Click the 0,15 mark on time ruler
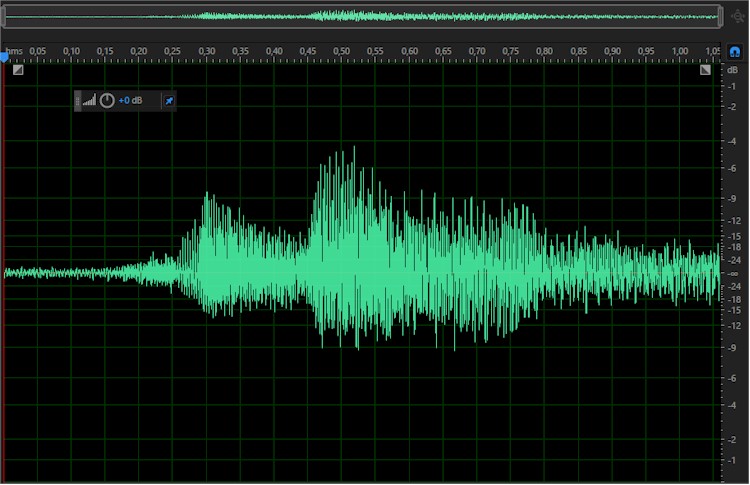The image size is (750, 485). click(x=105, y=51)
